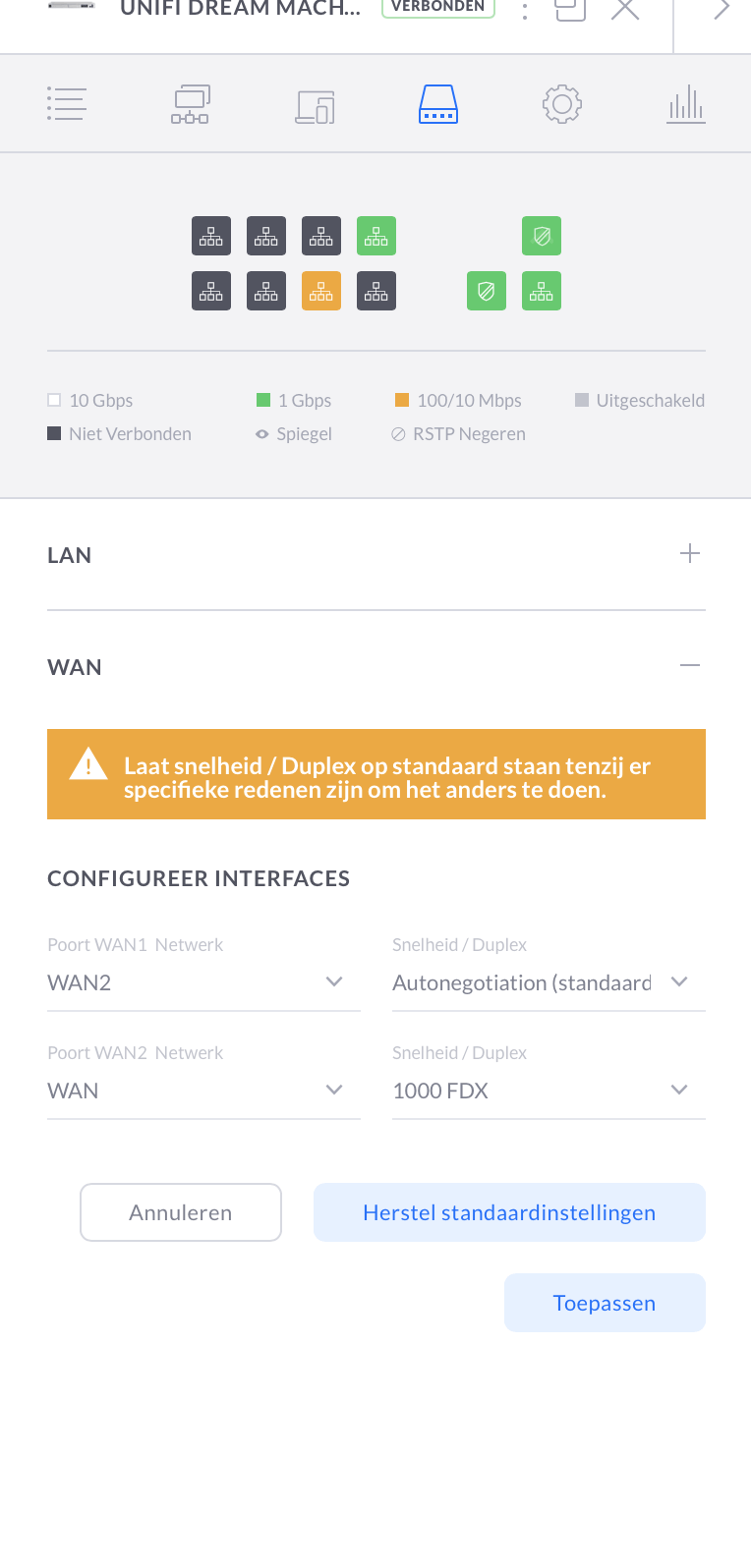Collapse the WAN section
Screen dimensions: 751x1568
click(x=691, y=666)
